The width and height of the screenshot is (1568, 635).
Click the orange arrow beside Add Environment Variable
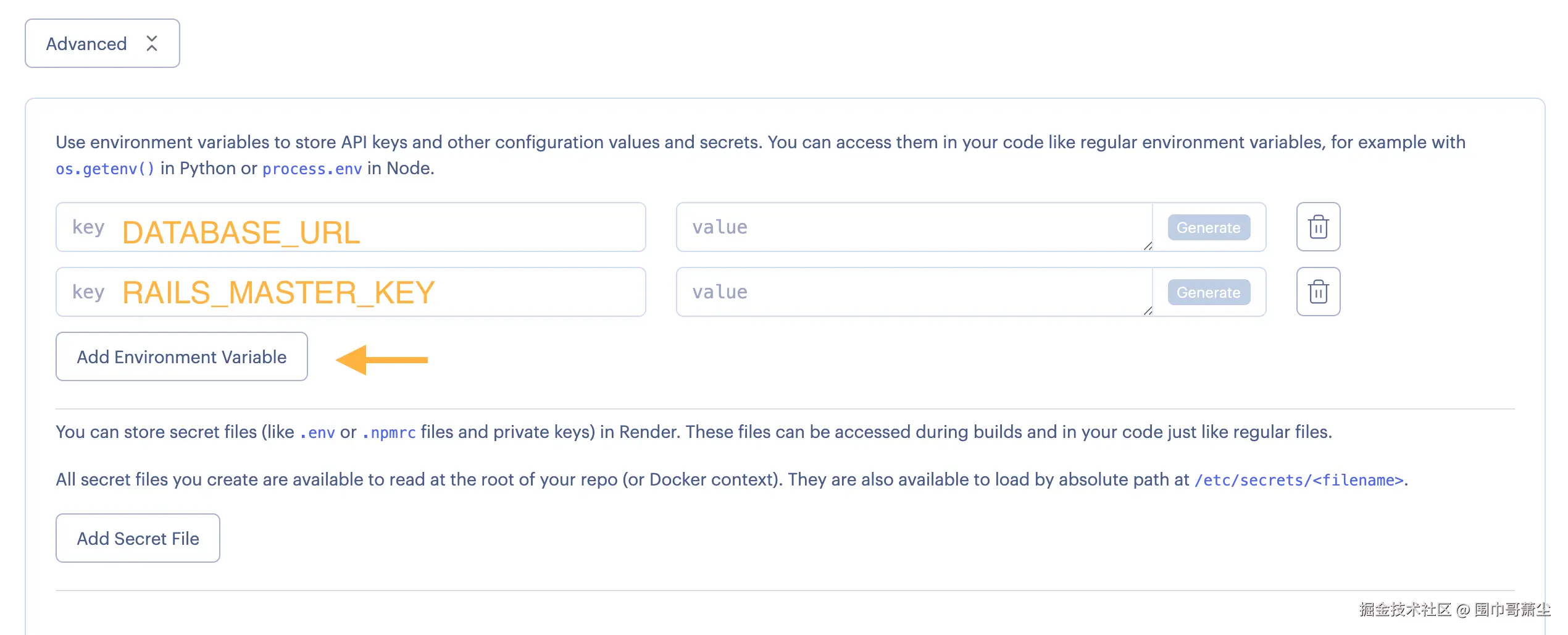pos(382,360)
